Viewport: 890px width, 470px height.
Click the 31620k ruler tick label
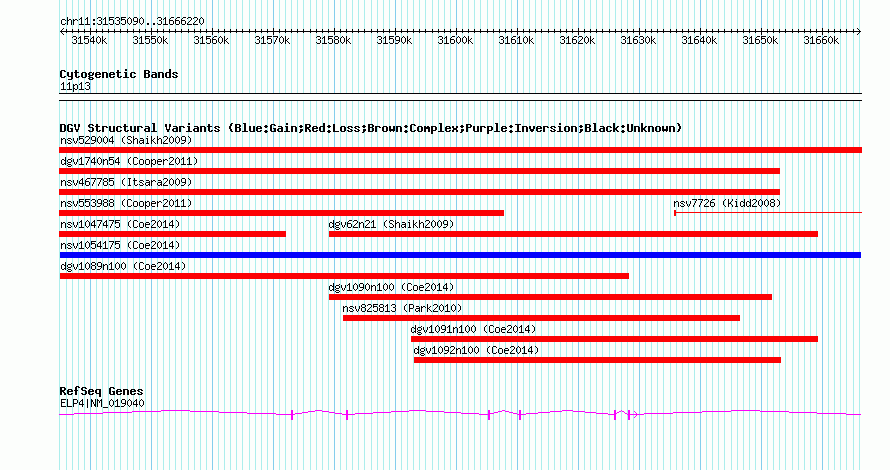(577, 40)
